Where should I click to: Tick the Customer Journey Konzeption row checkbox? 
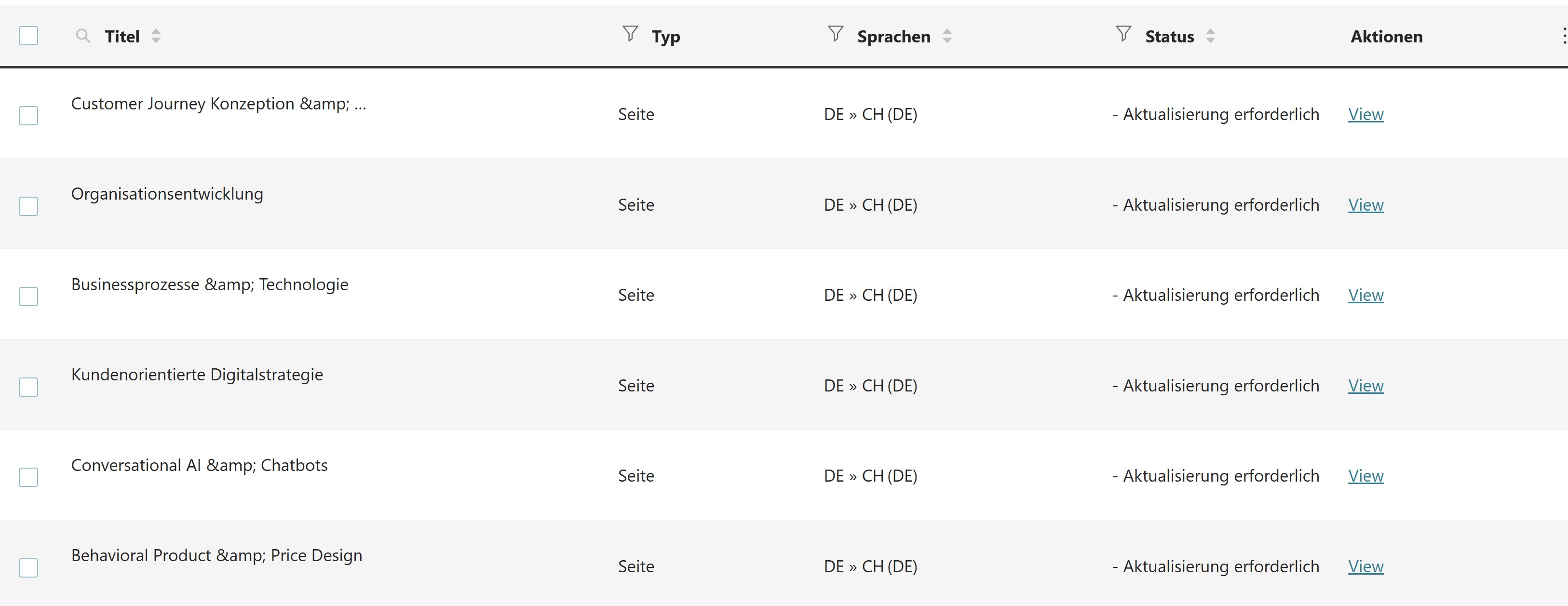point(28,116)
